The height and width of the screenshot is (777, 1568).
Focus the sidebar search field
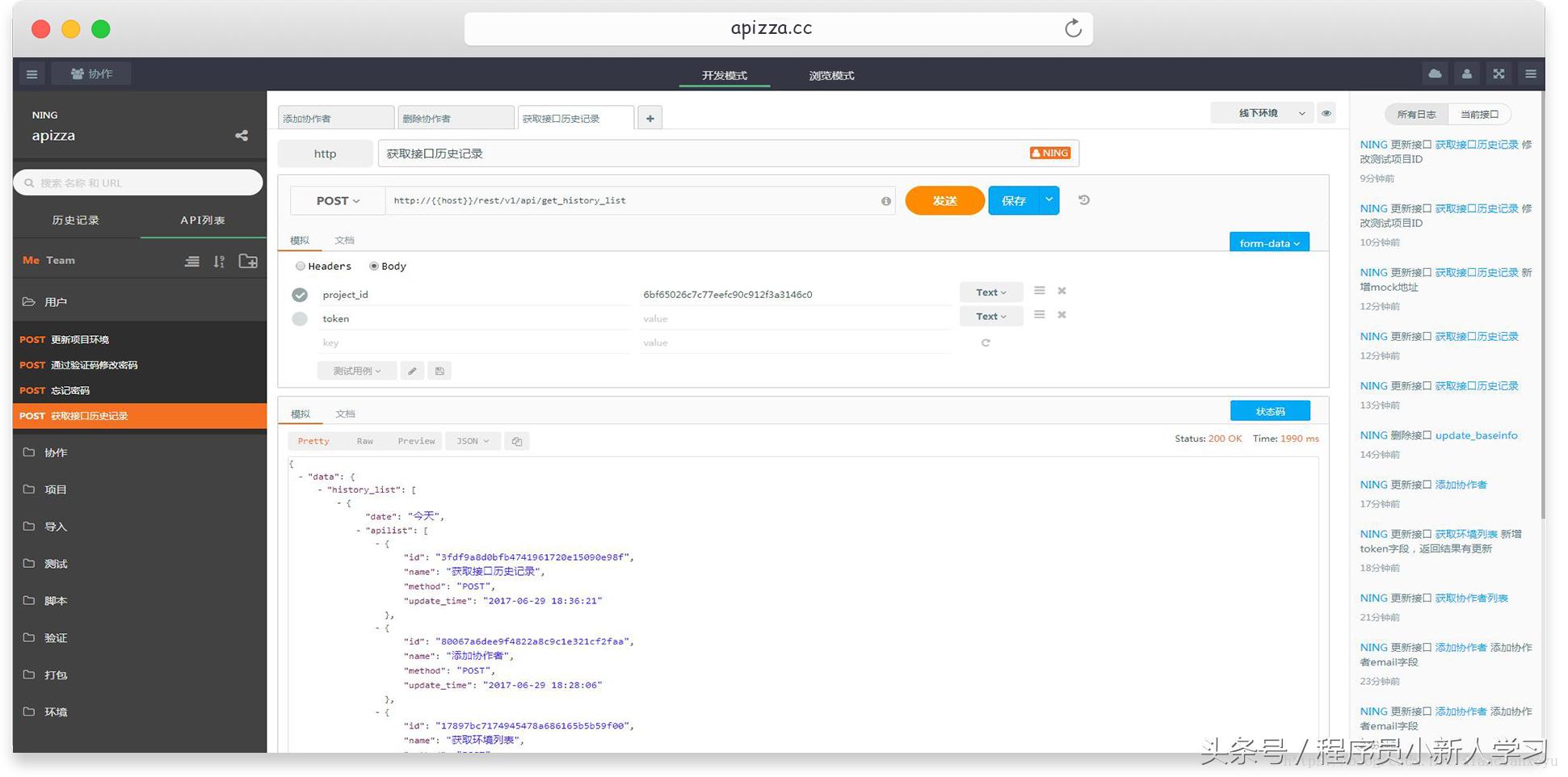(x=138, y=183)
